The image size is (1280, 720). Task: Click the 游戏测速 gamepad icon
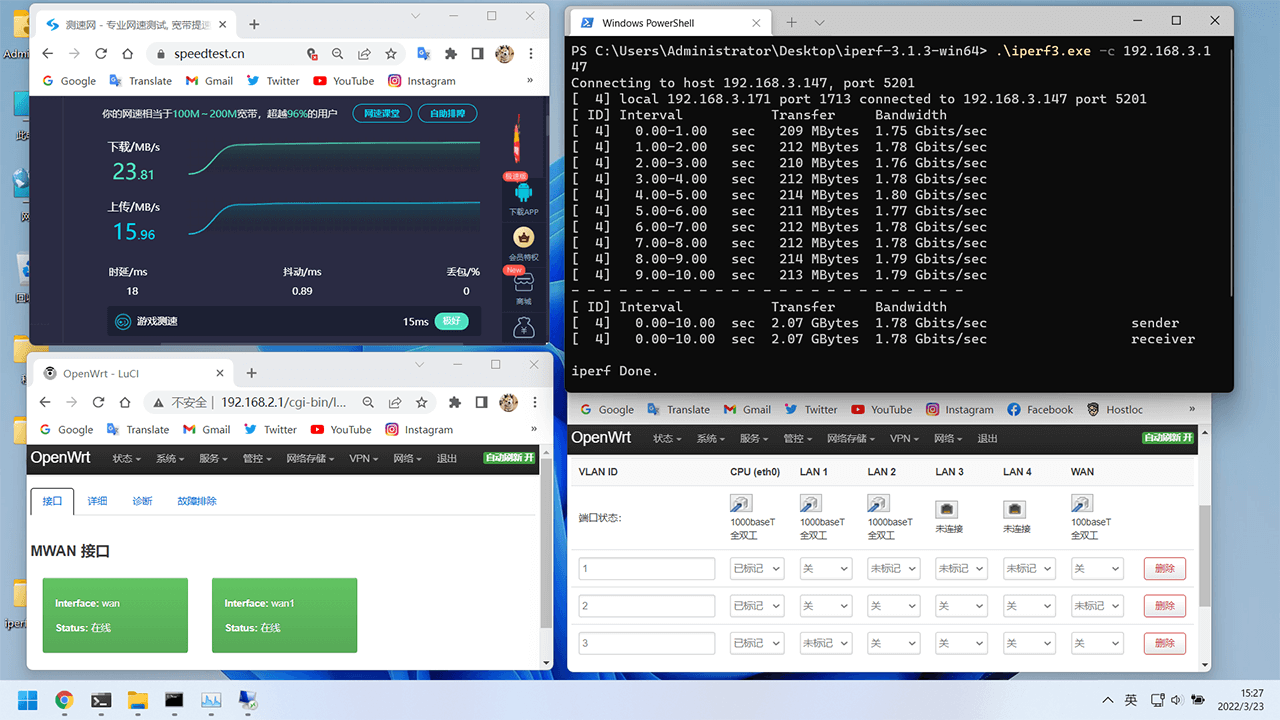point(123,321)
